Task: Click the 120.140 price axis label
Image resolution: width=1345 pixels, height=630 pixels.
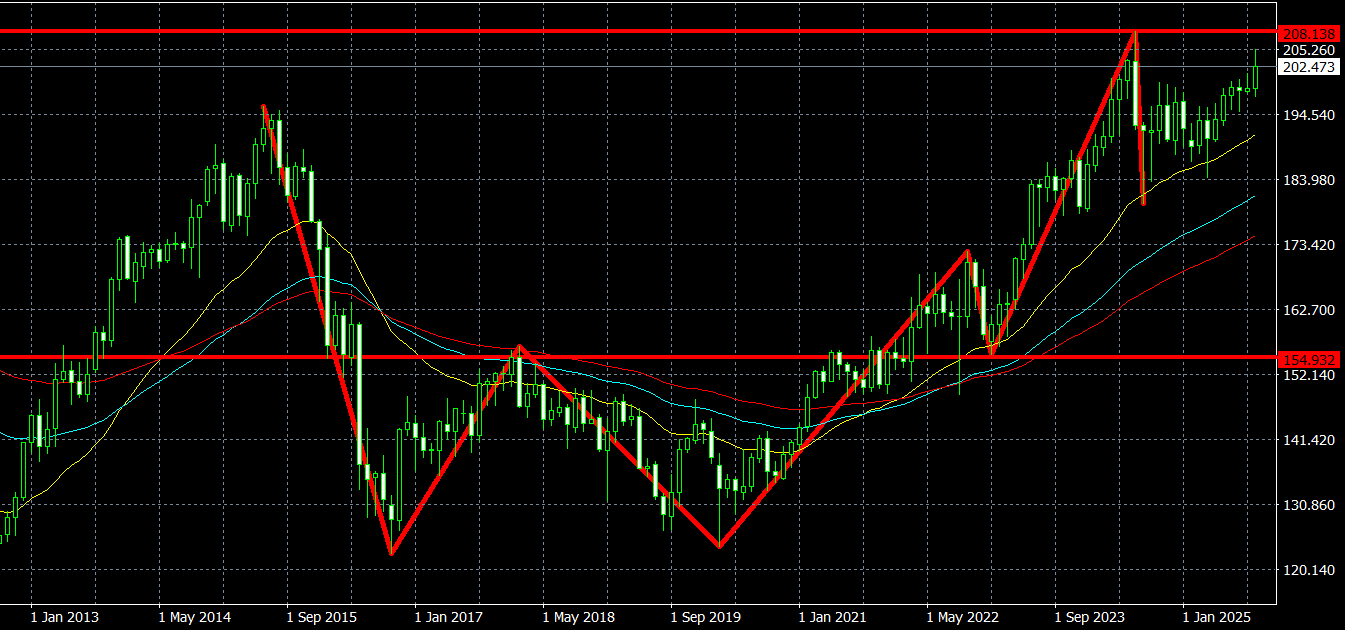Action: click(1307, 570)
